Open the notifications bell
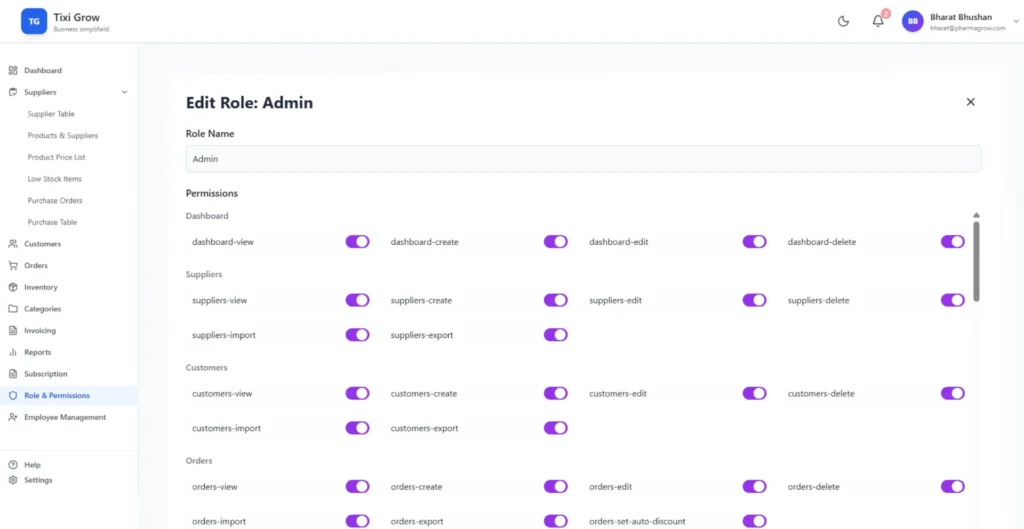Image resolution: width=1024 pixels, height=529 pixels. 878,21
